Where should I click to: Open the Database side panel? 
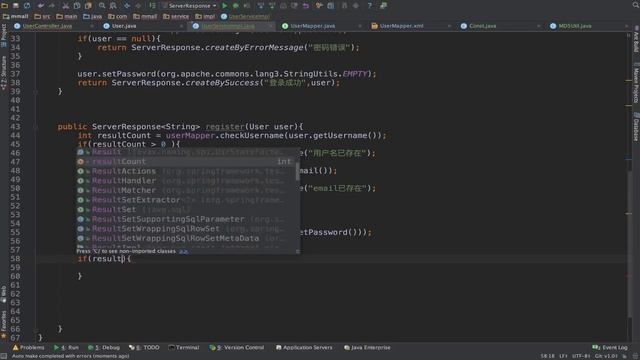point(636,127)
